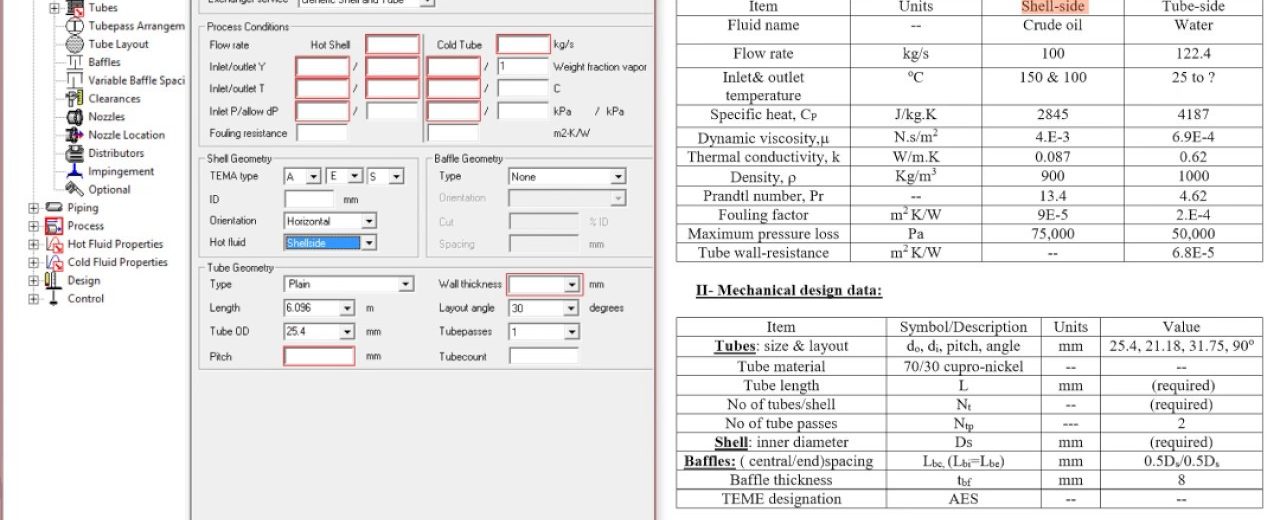Click the 'Shell-side' highlighted header cell

(x=1053, y=6)
